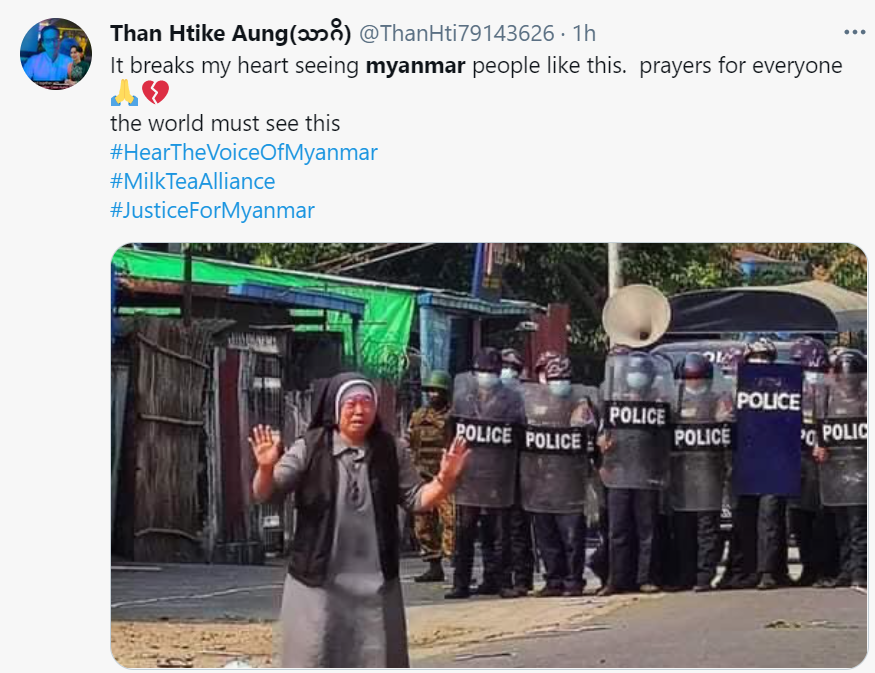Click the display name Than Htike Aung
Viewport: 875px width, 673px height.
point(199,33)
